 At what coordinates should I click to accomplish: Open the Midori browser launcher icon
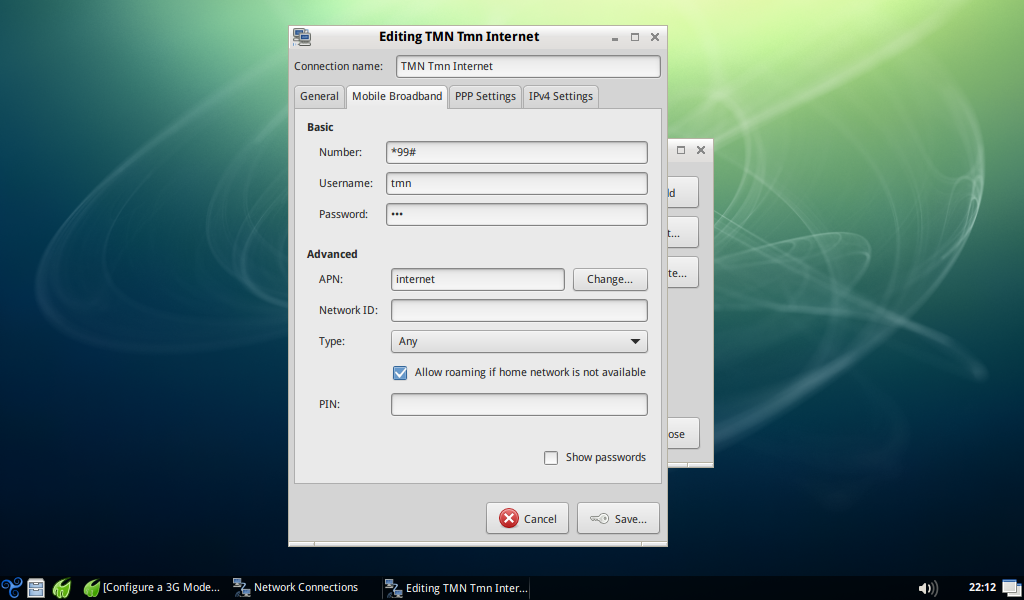tap(62, 588)
